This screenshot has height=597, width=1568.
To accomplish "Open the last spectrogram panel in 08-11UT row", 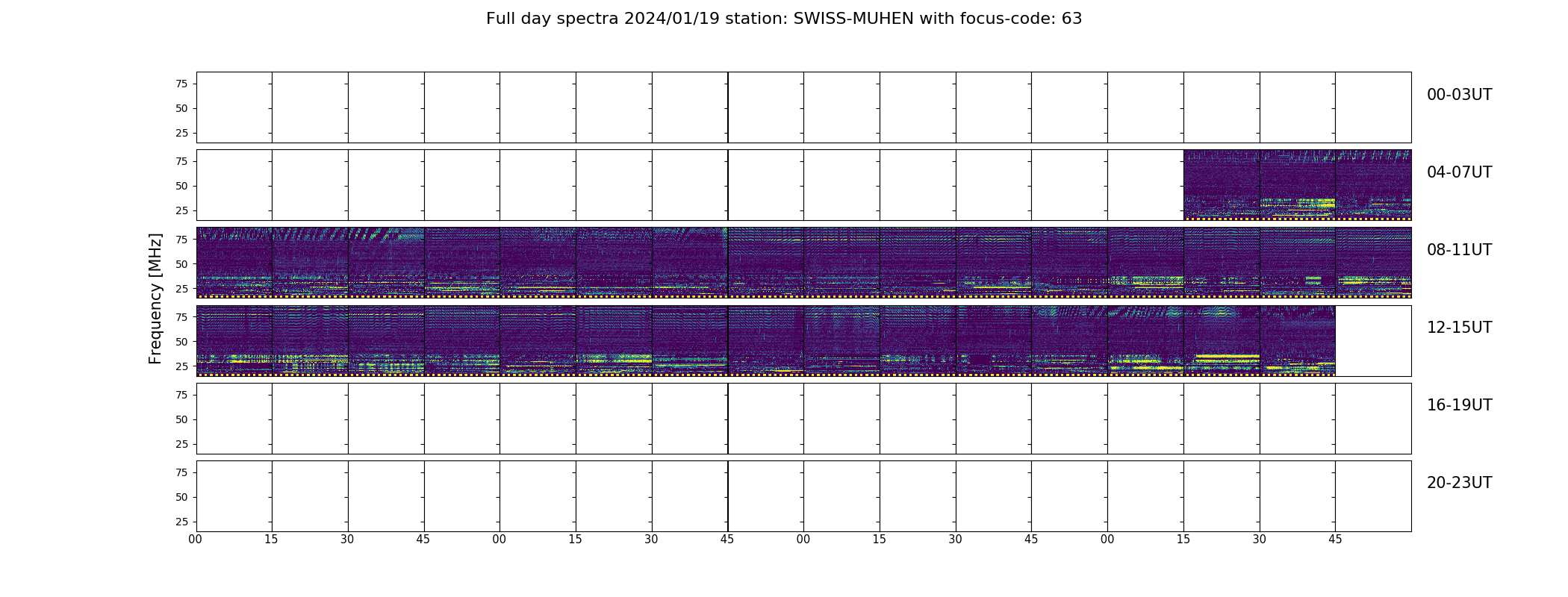I will click(1373, 263).
